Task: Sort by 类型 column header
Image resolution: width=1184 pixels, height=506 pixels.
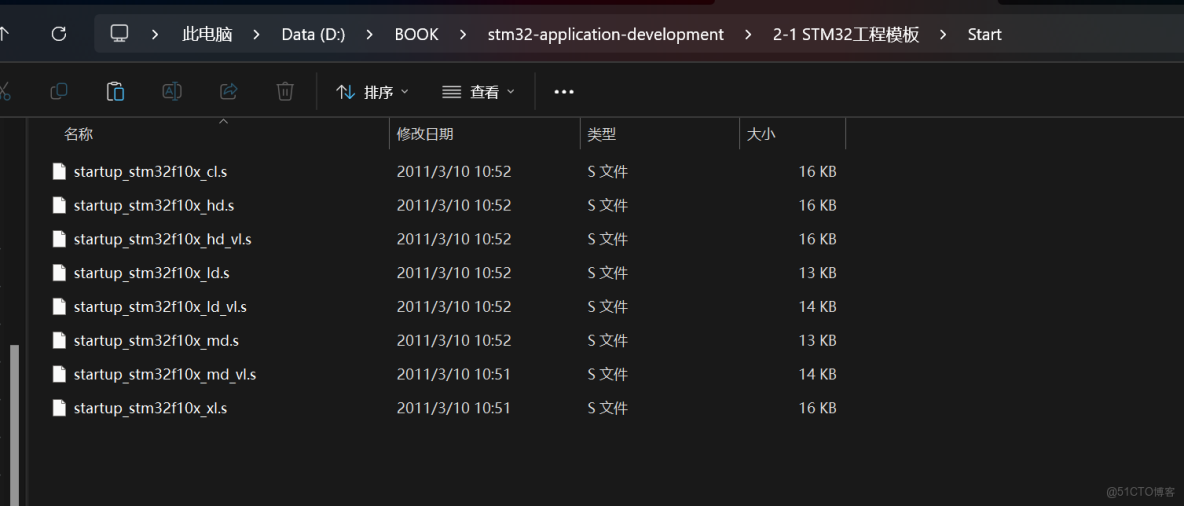Action: 602,134
